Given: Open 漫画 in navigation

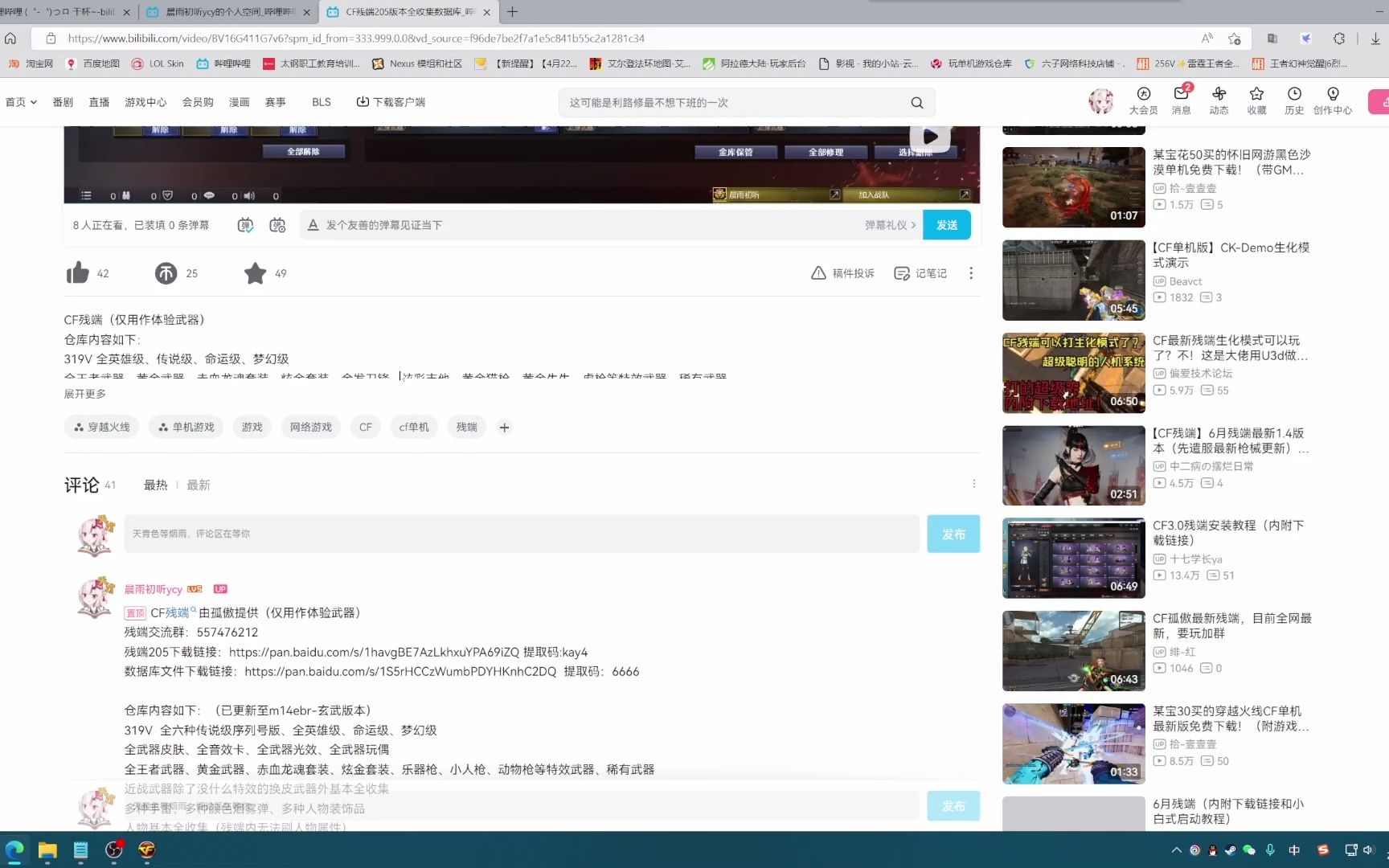Looking at the screenshot, I should point(240,102).
